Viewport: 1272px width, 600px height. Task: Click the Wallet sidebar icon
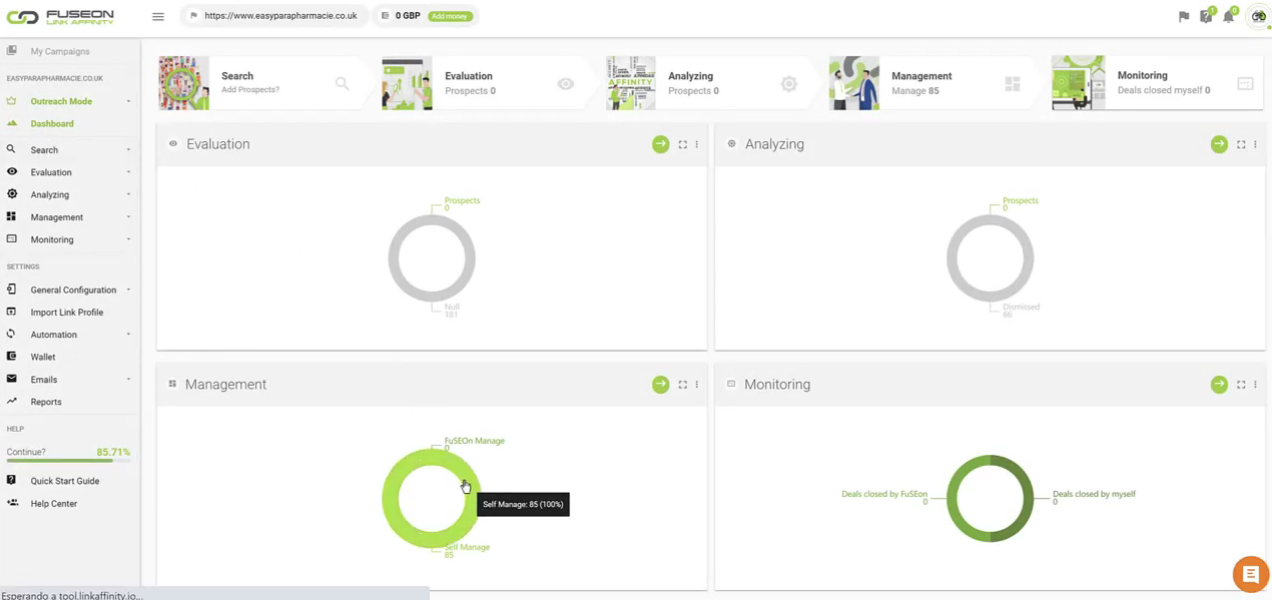(12, 356)
